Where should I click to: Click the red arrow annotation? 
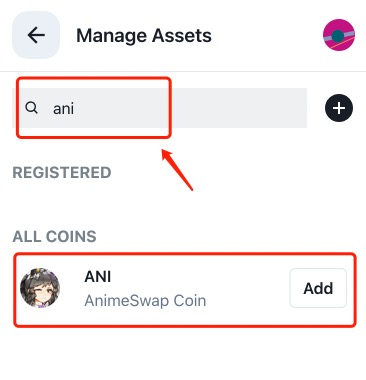[177, 170]
